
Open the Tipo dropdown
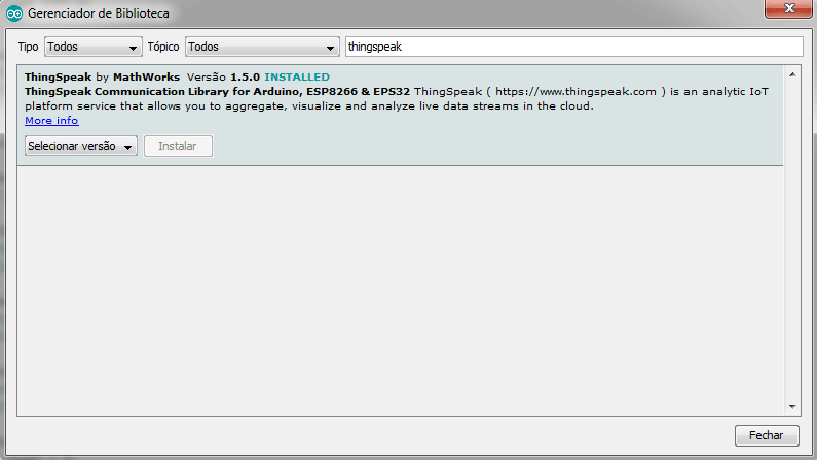93,47
